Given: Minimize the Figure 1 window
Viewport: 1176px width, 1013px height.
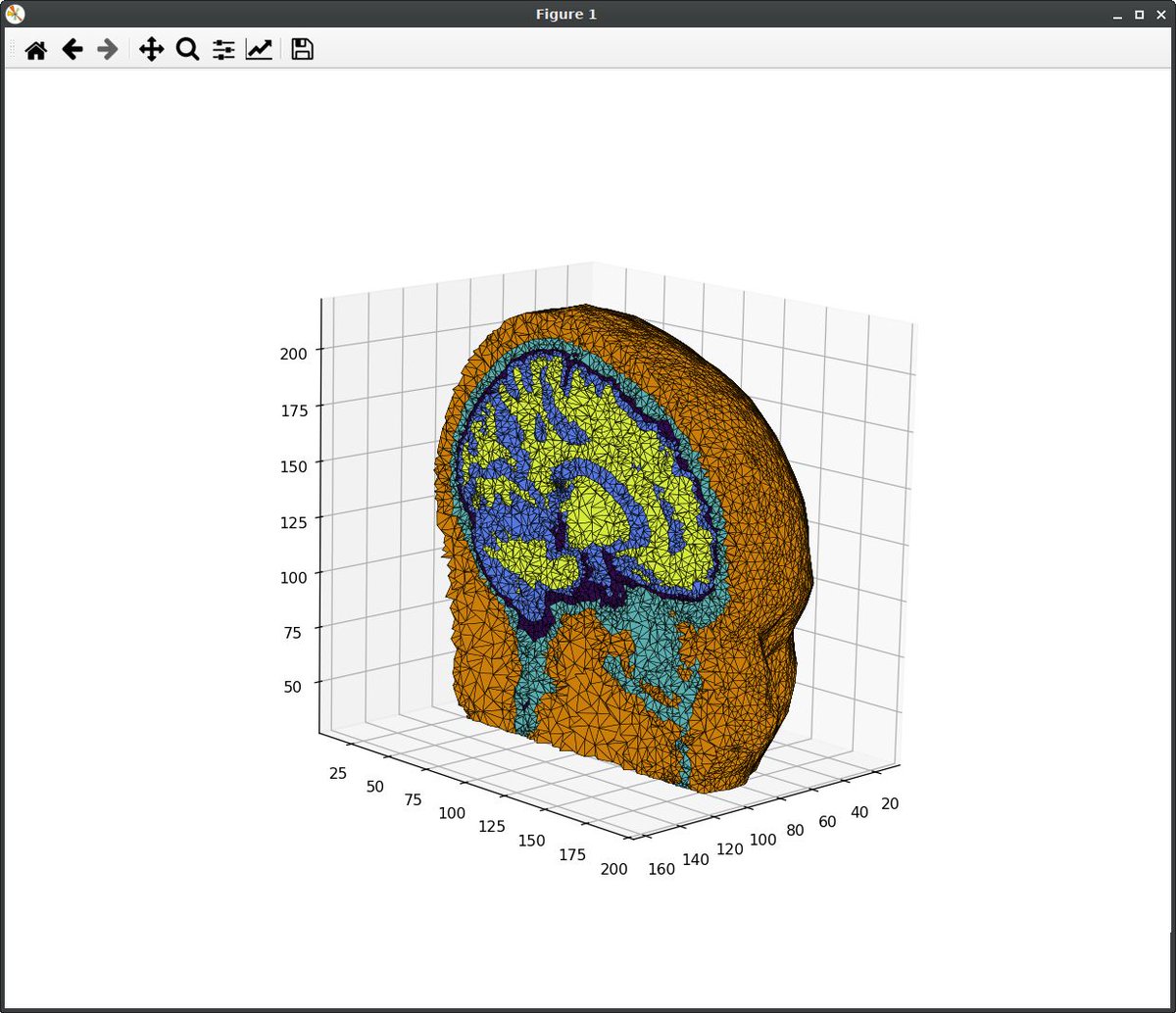Looking at the screenshot, I should 1117,15.
